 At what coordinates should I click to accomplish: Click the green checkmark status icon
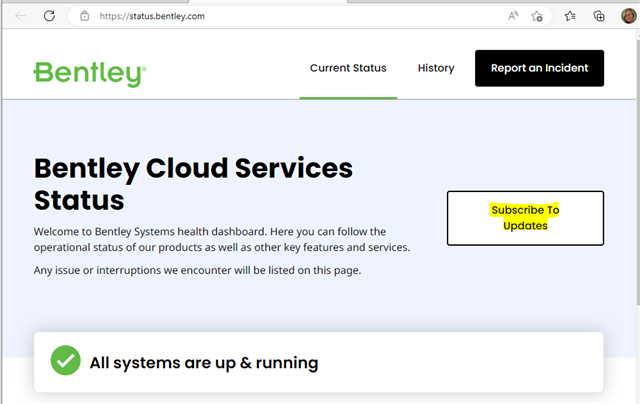[66, 360]
